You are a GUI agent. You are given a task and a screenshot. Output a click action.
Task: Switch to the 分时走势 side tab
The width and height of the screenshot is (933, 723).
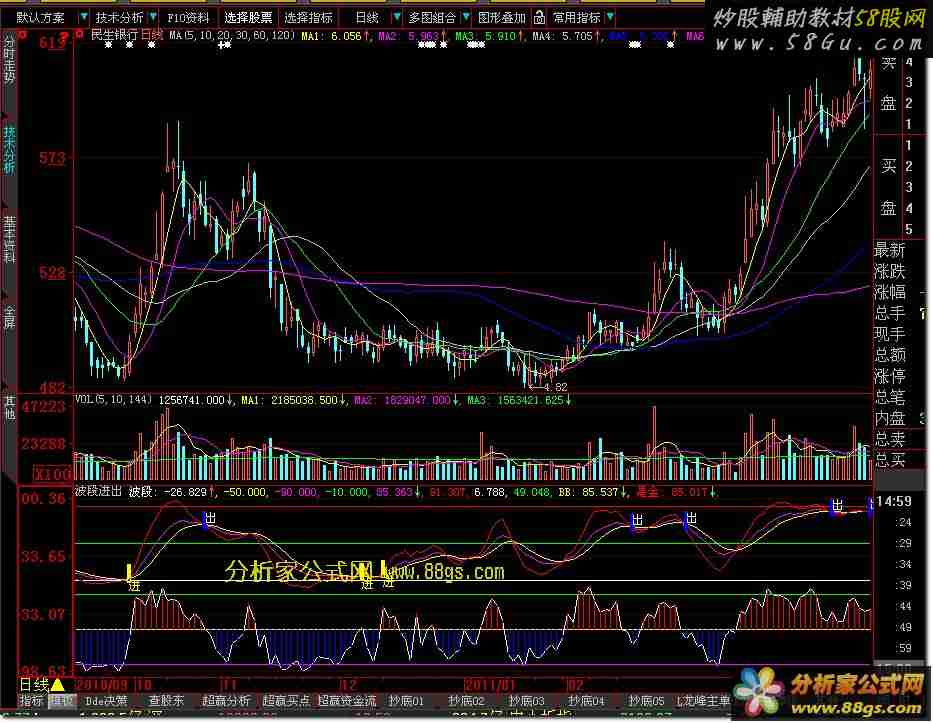coord(9,59)
